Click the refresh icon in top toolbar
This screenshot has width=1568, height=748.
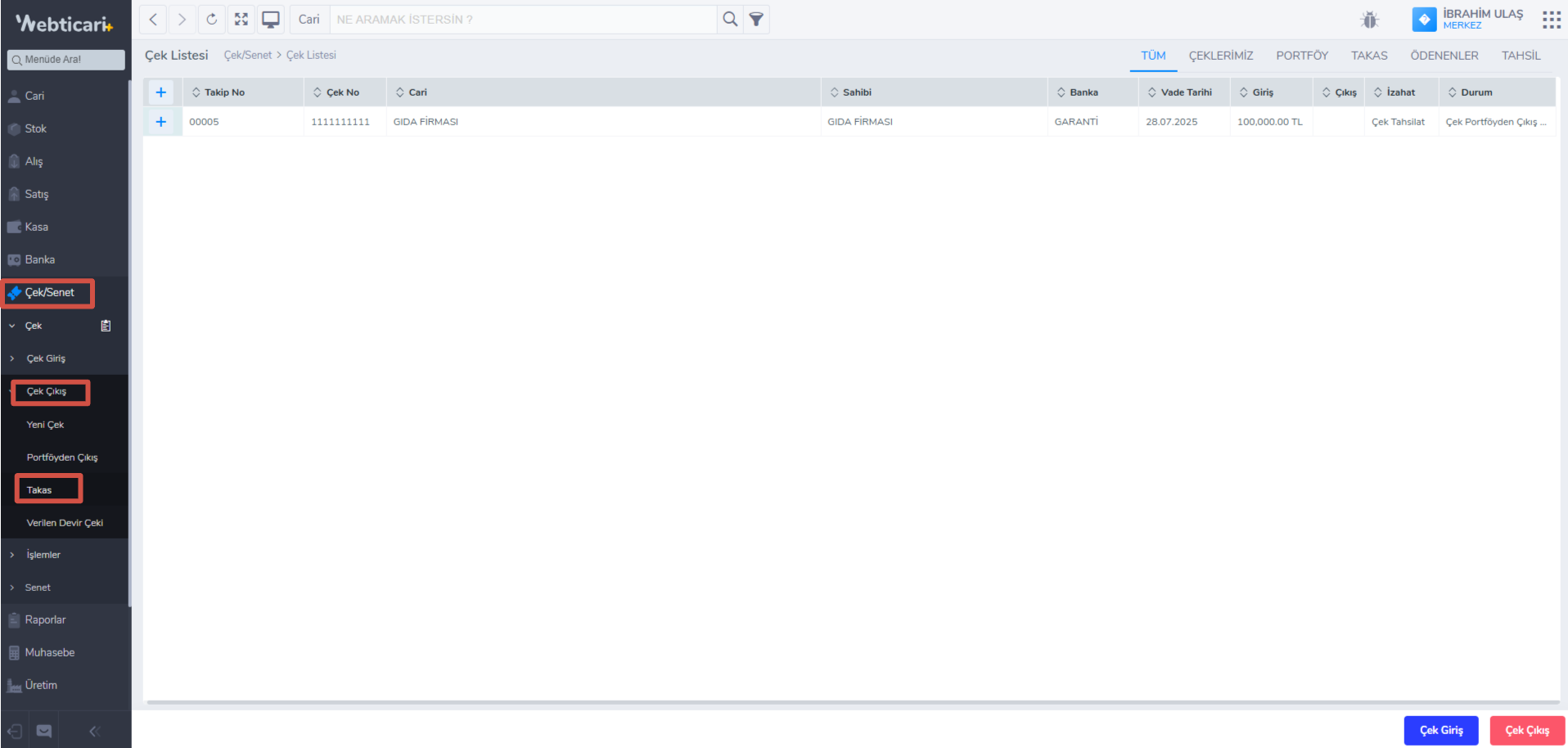click(x=212, y=19)
